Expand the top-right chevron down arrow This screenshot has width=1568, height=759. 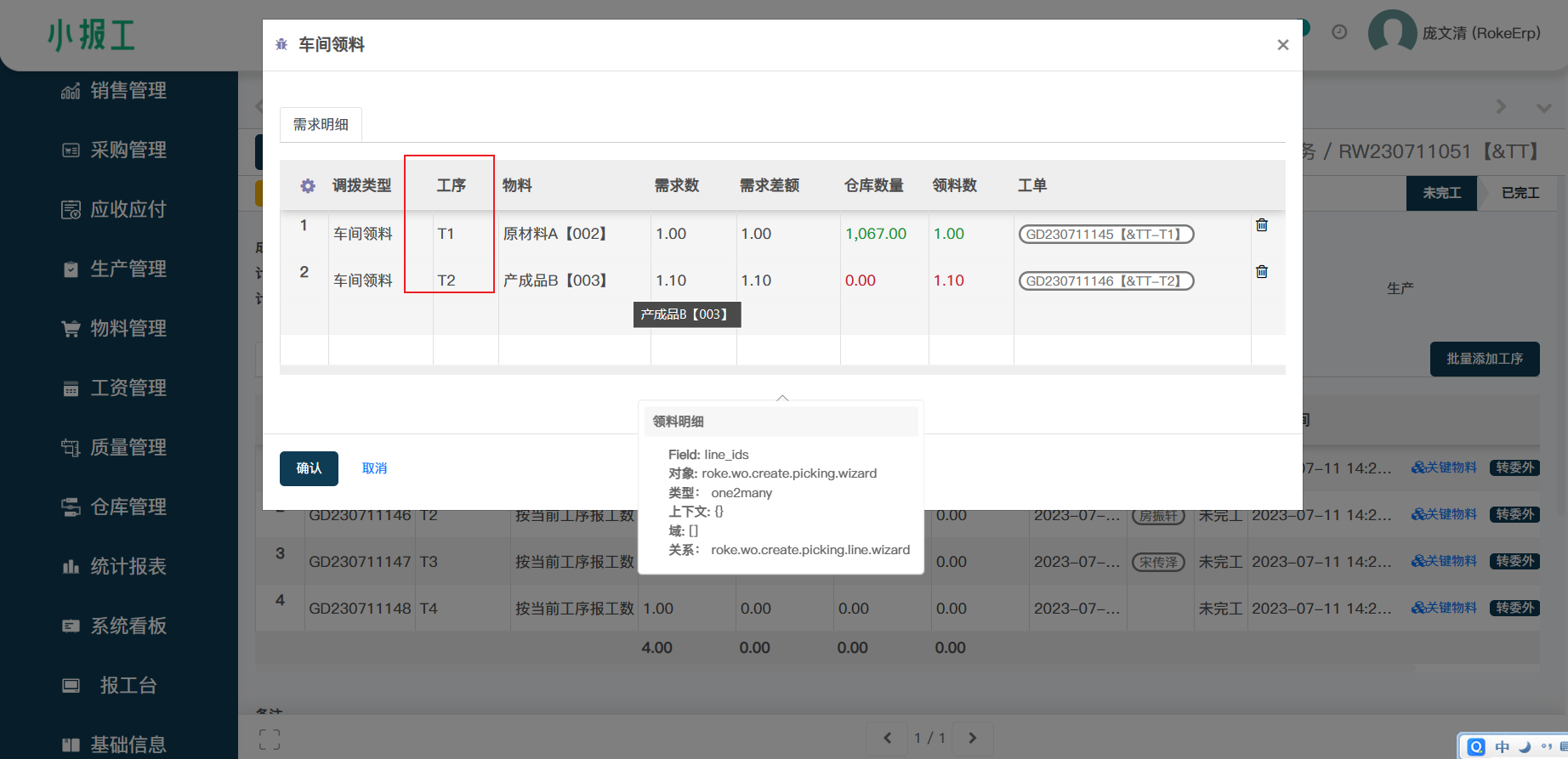(1544, 108)
